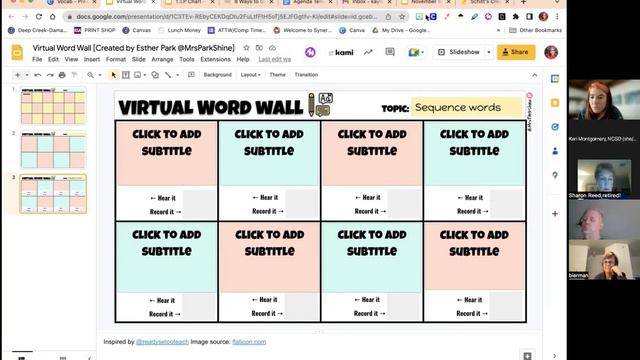This screenshot has height=360, width=640.
Task: Open Calendar icon atop the side panel
Action: (555, 79)
